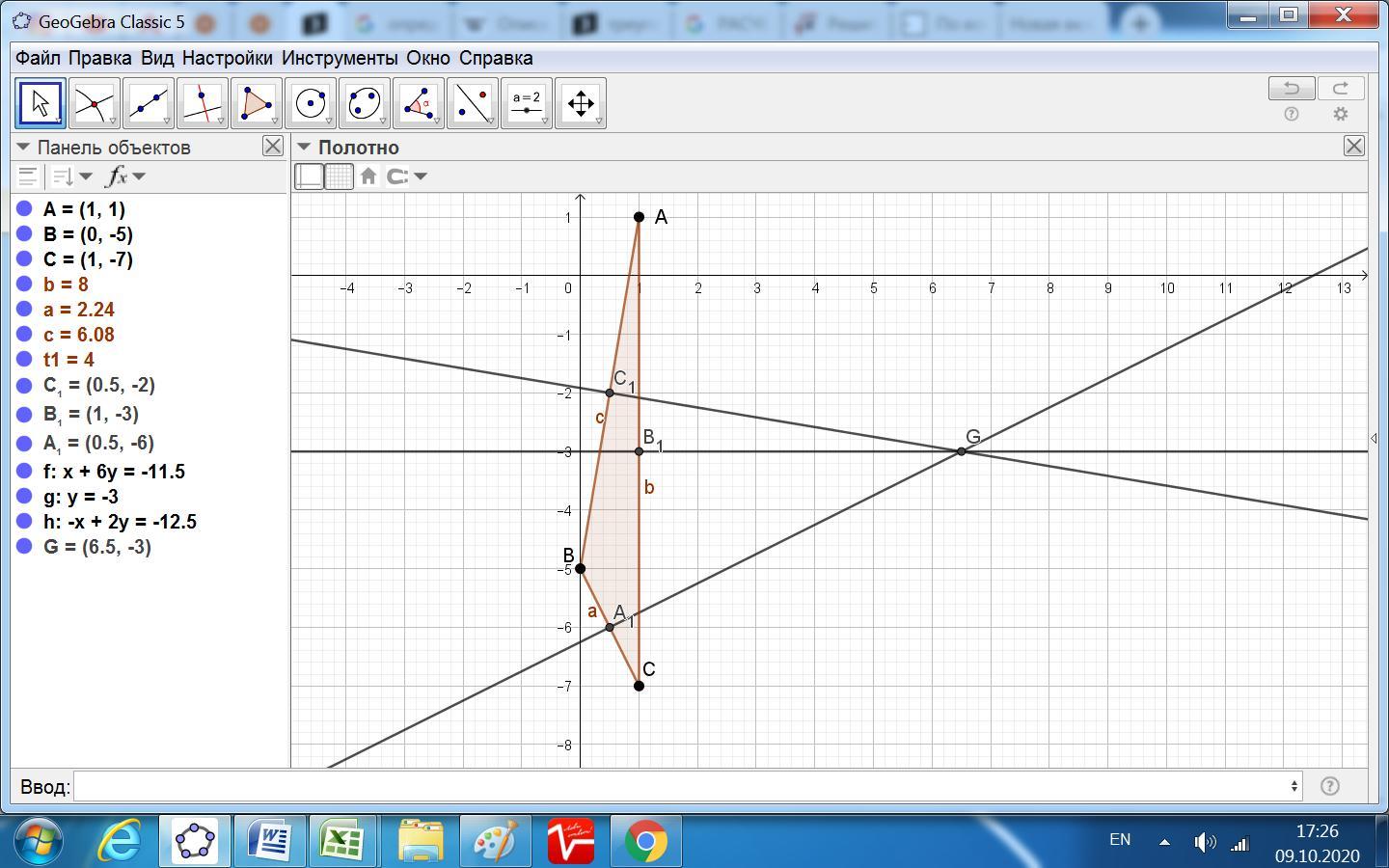Select the Slider a=2 tool
This screenshot has height=868, width=1389.
pyautogui.click(x=527, y=103)
